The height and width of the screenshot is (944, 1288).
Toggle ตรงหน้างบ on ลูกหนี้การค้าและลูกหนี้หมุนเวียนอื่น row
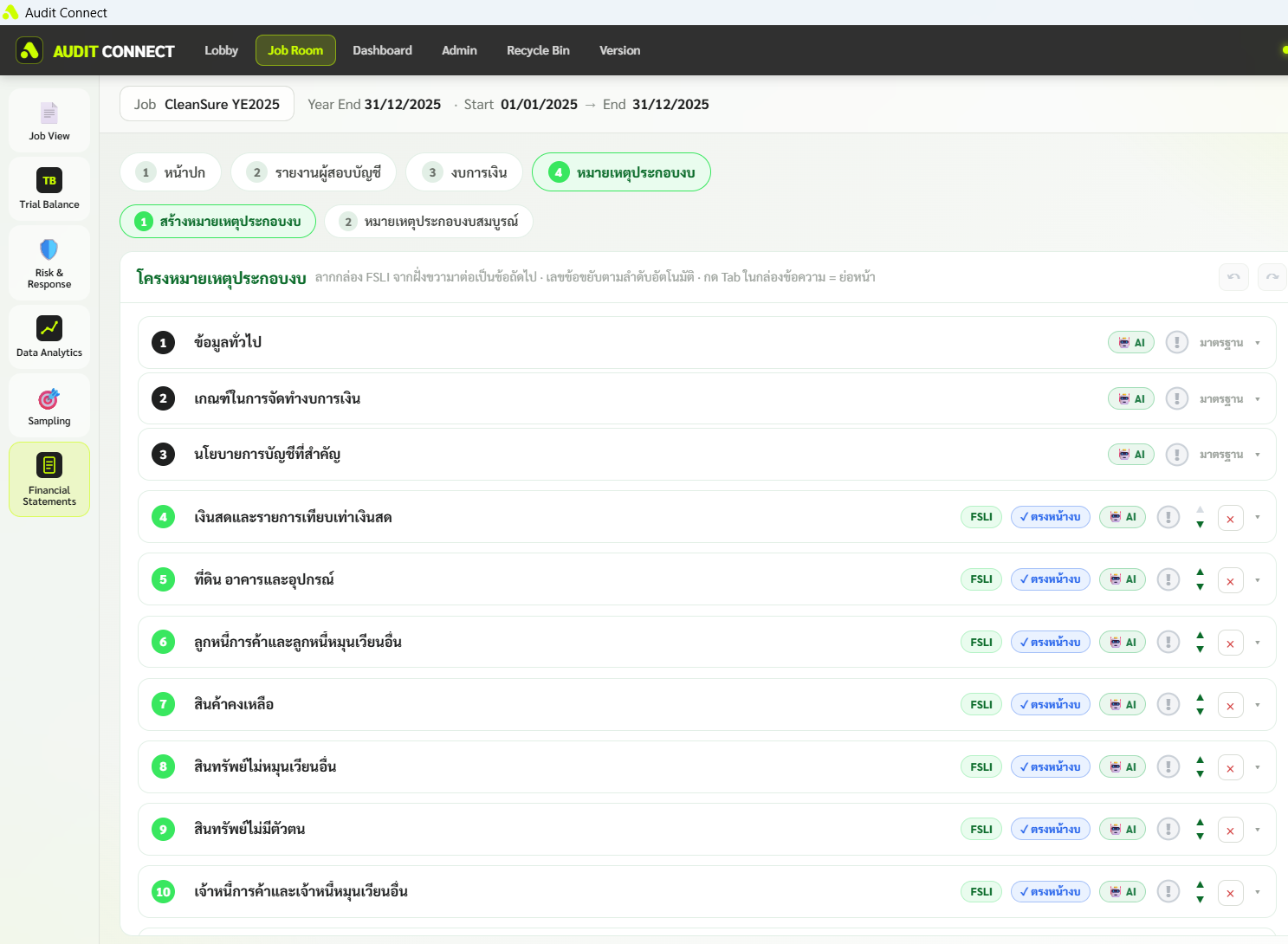1051,642
